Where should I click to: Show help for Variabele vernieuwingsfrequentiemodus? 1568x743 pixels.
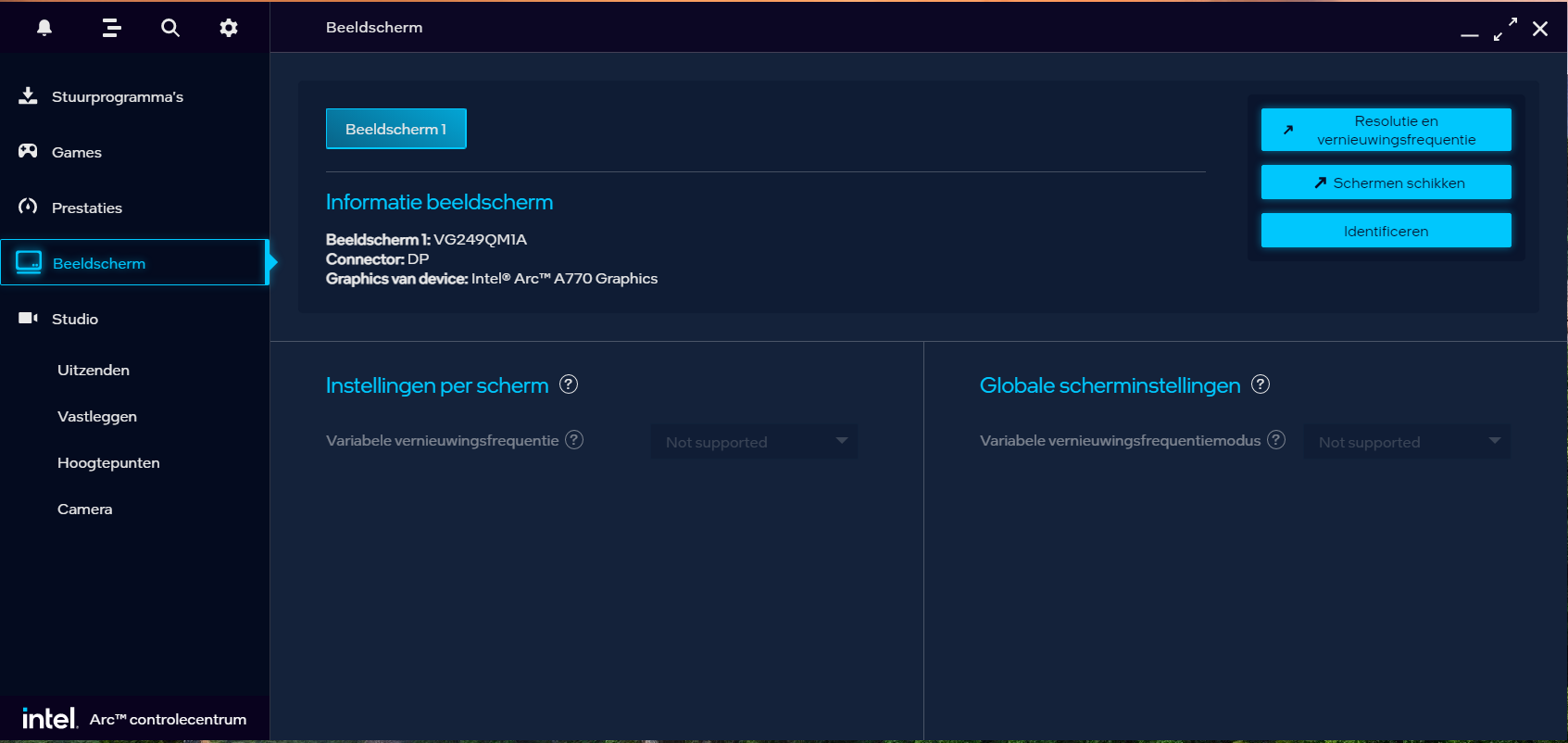tap(1276, 440)
